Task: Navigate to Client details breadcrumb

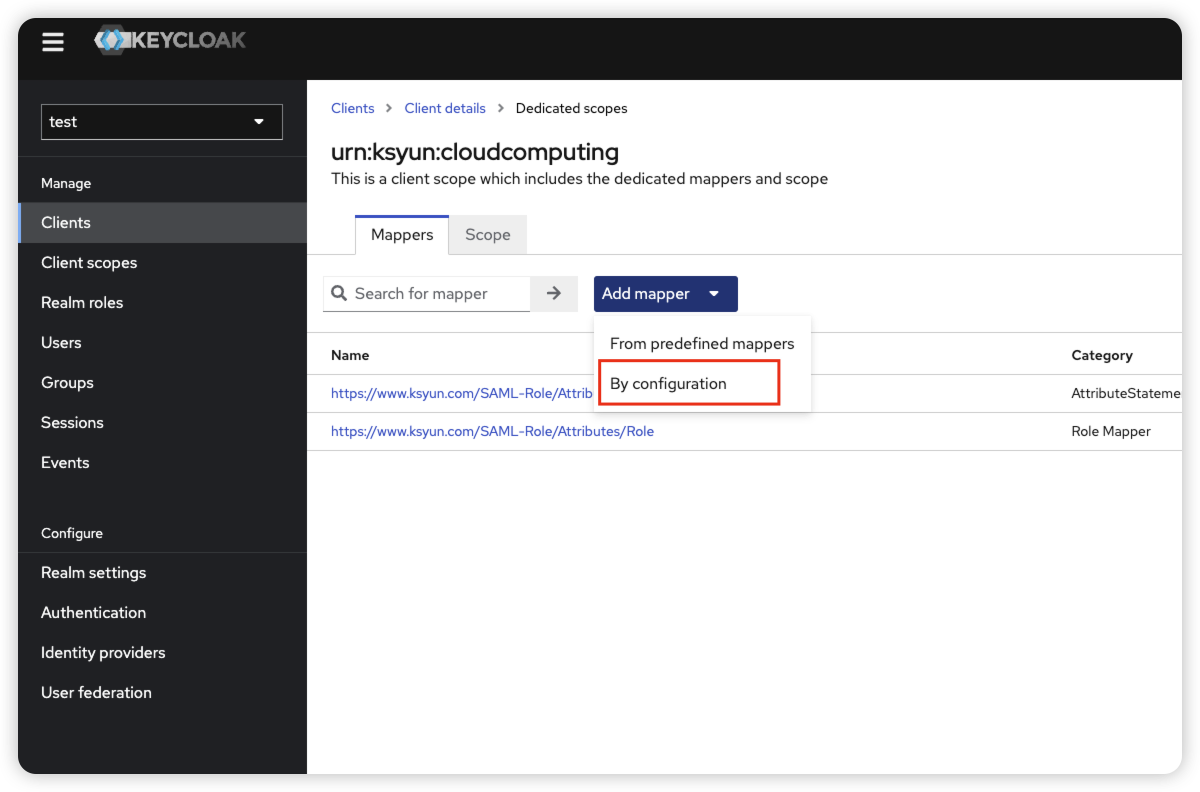Action: point(445,108)
